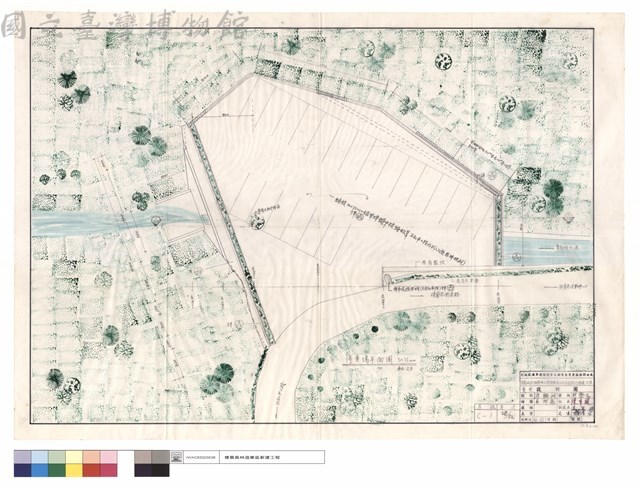Choose the light pink color swatch

coord(109,457)
